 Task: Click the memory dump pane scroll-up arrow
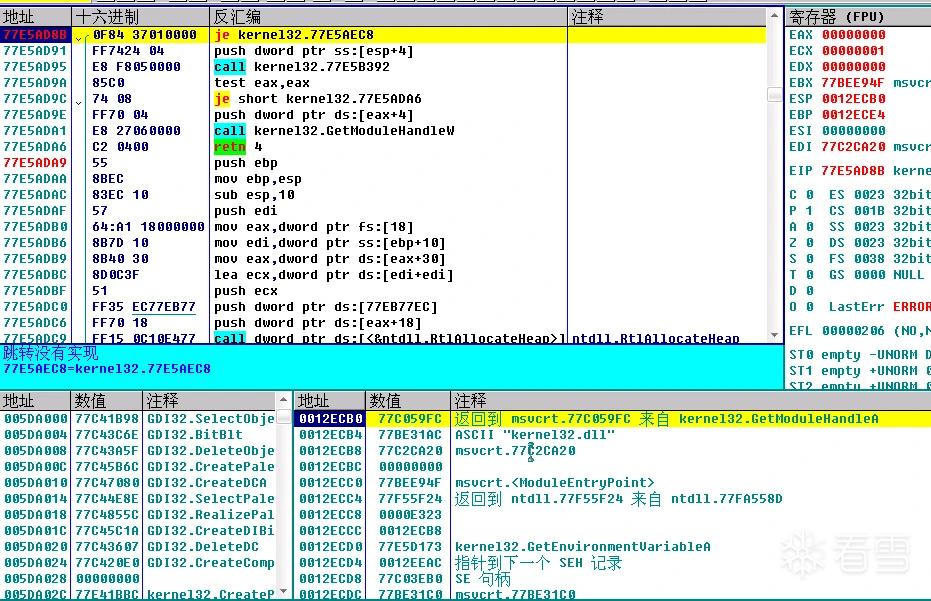283,400
